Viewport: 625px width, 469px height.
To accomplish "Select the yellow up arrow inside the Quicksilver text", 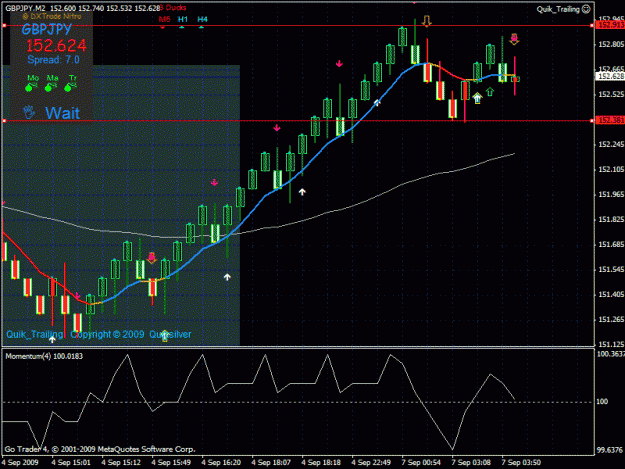I will point(165,336).
